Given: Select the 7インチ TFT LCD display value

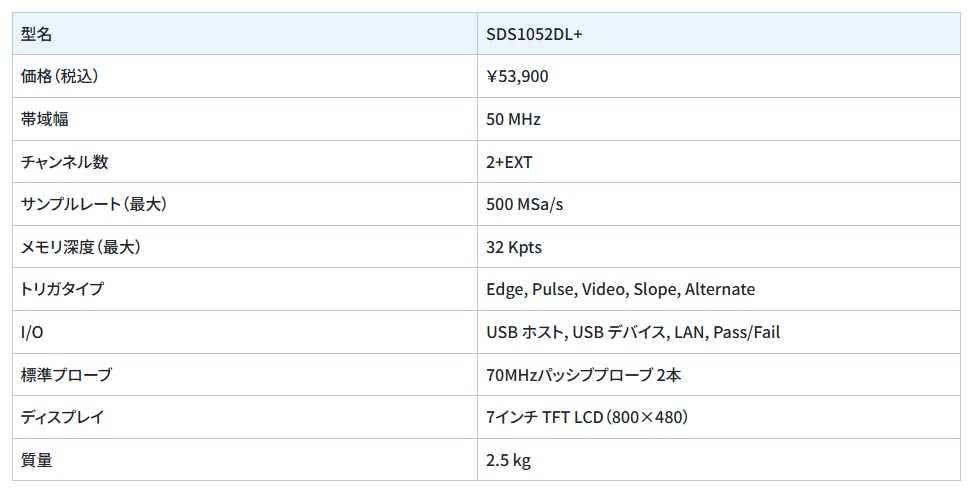Looking at the screenshot, I should [587, 417].
